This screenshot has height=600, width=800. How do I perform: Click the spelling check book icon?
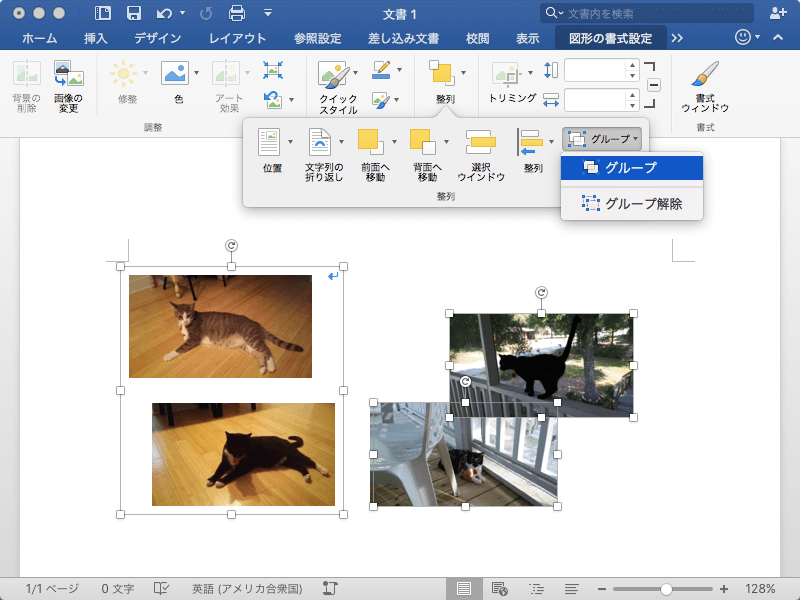click(161, 589)
